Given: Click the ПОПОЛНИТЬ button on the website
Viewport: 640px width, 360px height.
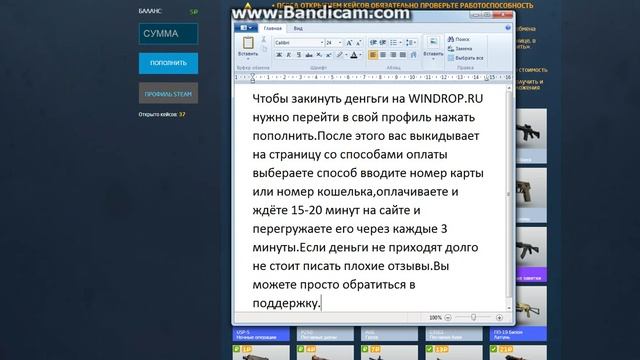Looking at the screenshot, I should (168, 63).
